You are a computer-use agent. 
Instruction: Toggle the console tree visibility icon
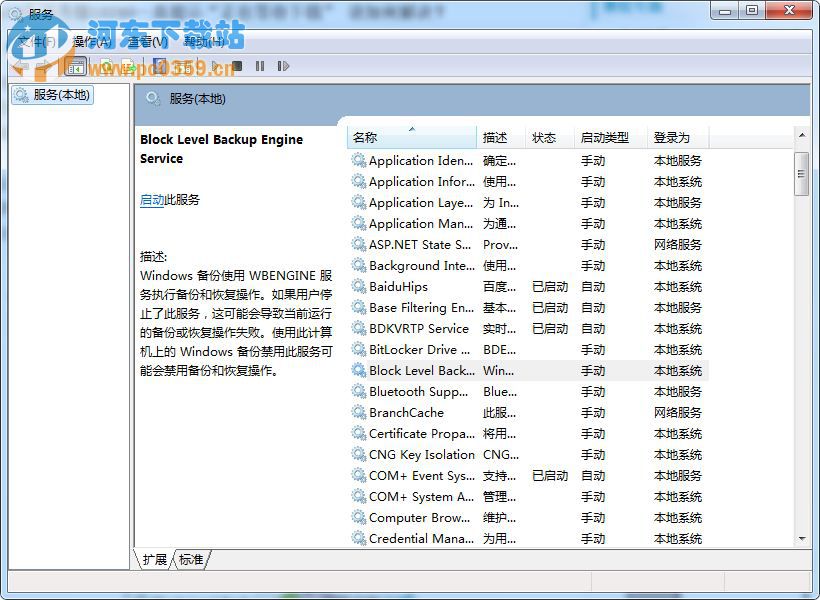(75, 66)
